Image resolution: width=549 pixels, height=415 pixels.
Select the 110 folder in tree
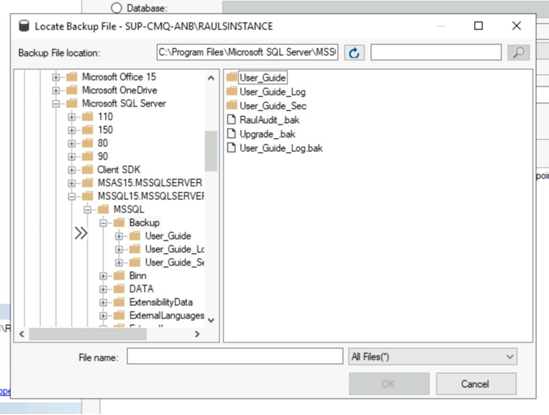[x=105, y=117]
